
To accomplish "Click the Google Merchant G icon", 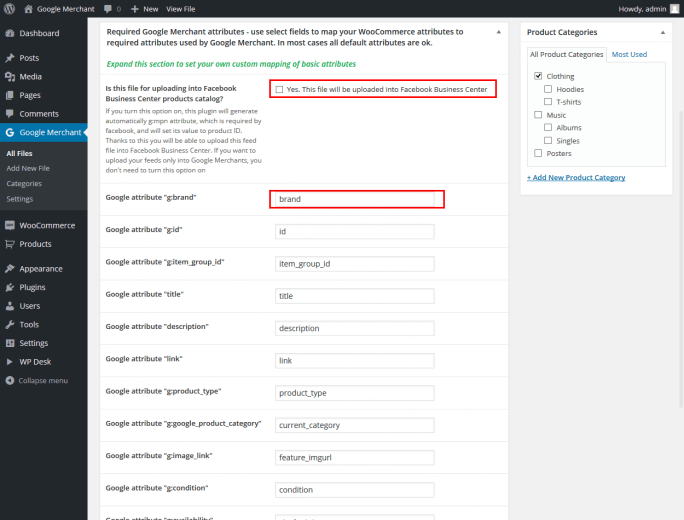I will (10, 133).
